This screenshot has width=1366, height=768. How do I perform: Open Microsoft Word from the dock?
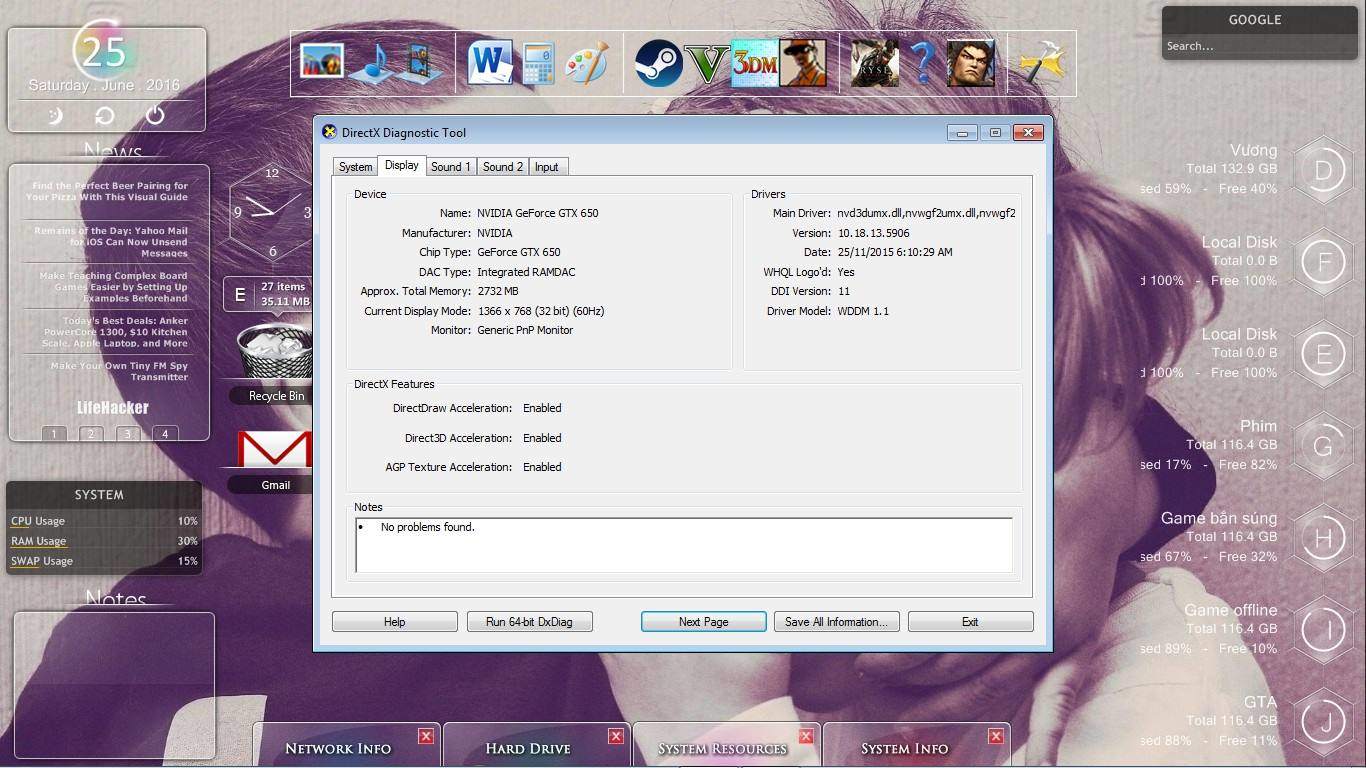click(490, 63)
